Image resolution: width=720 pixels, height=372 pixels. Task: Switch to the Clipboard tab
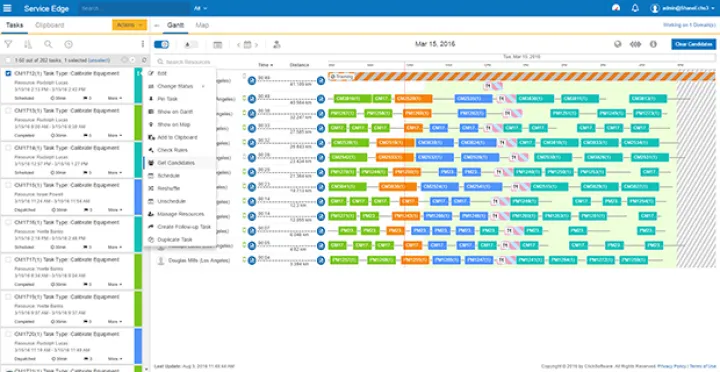click(50, 25)
